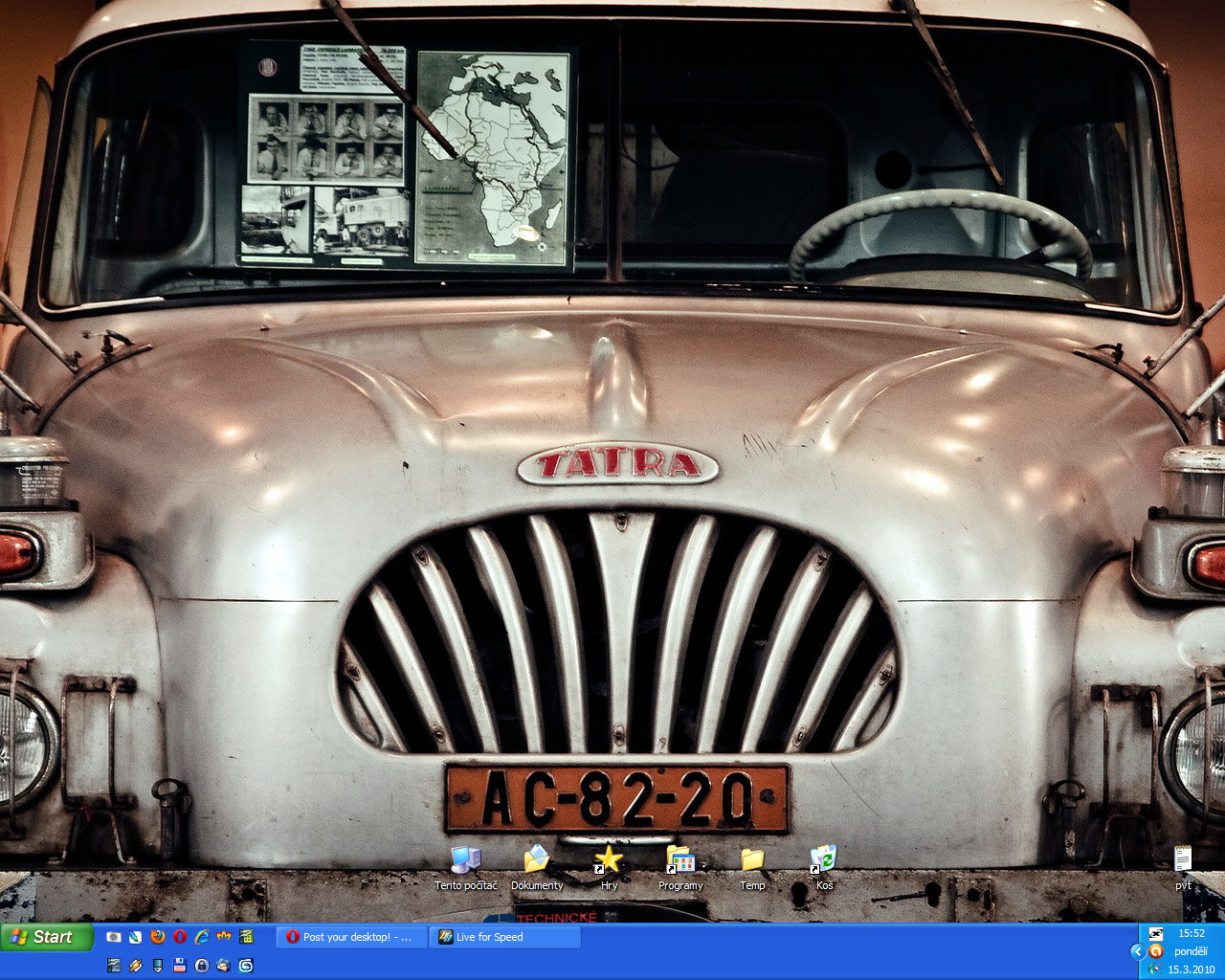
Task: Click the teal swirl icon in Quick Launch
Action: coord(246,966)
